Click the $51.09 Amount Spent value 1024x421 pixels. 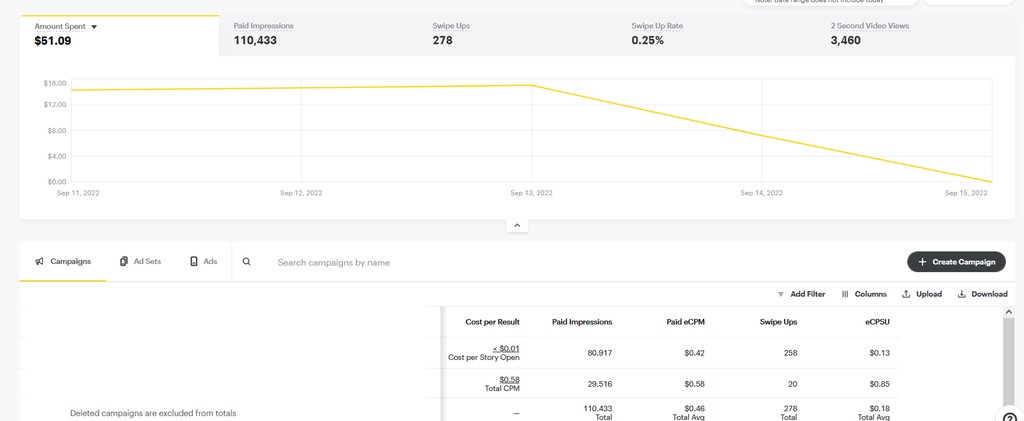click(53, 40)
